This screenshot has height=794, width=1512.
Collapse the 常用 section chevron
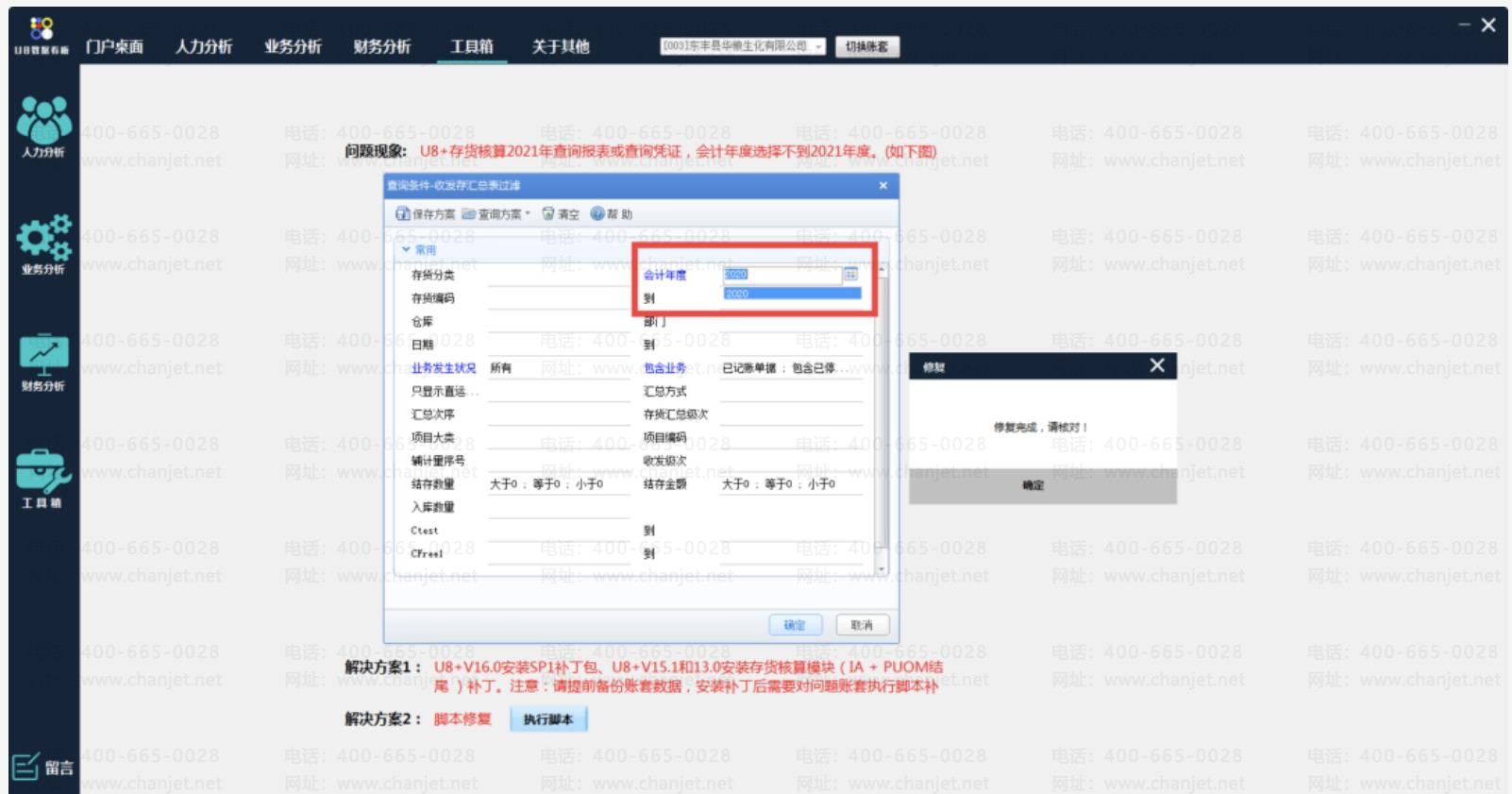pyautogui.click(x=407, y=249)
